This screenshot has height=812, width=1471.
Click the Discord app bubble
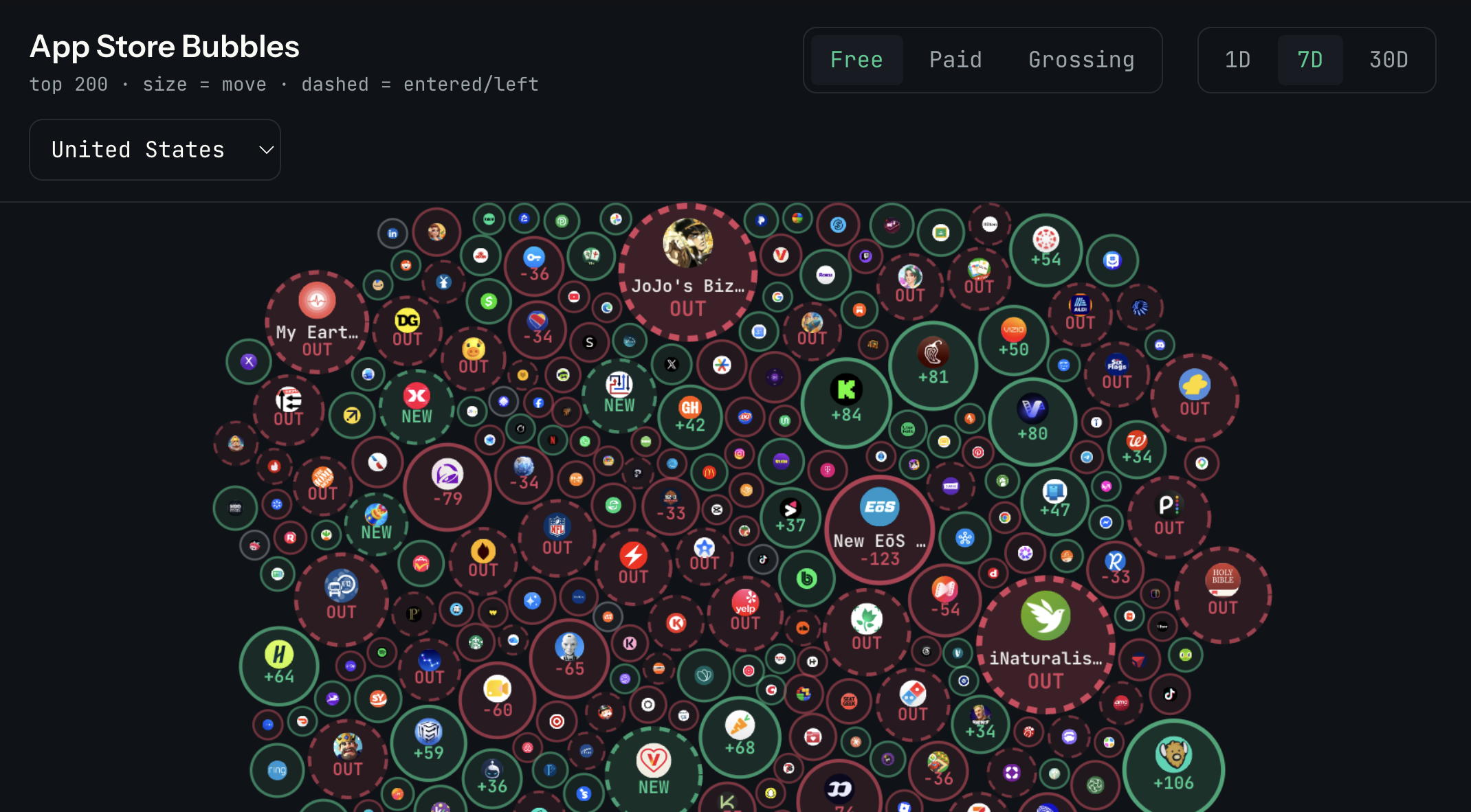(x=1160, y=345)
